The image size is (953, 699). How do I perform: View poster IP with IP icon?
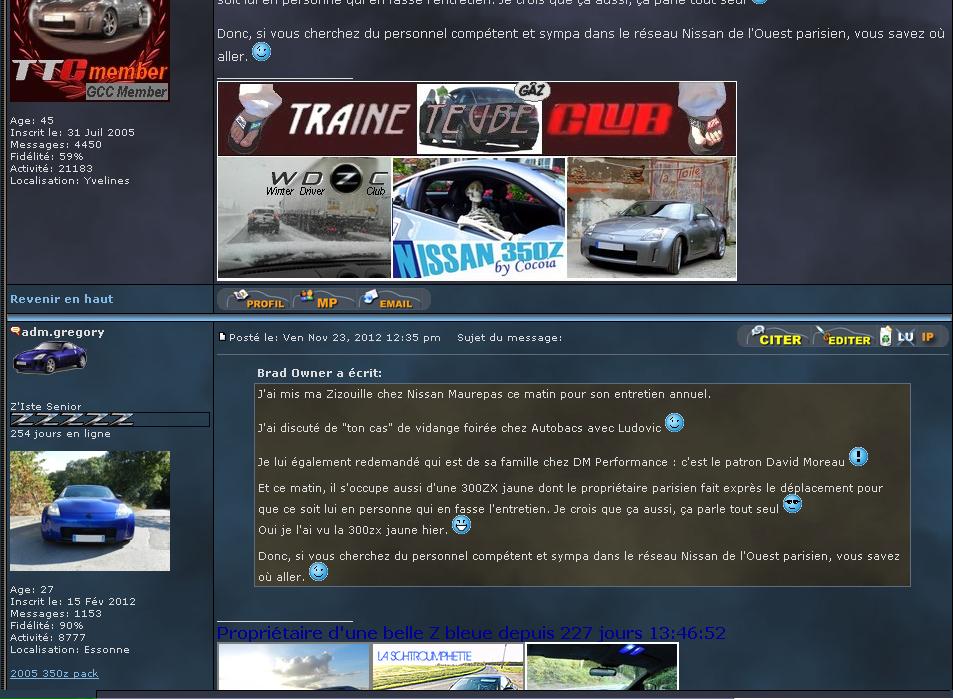tap(928, 337)
